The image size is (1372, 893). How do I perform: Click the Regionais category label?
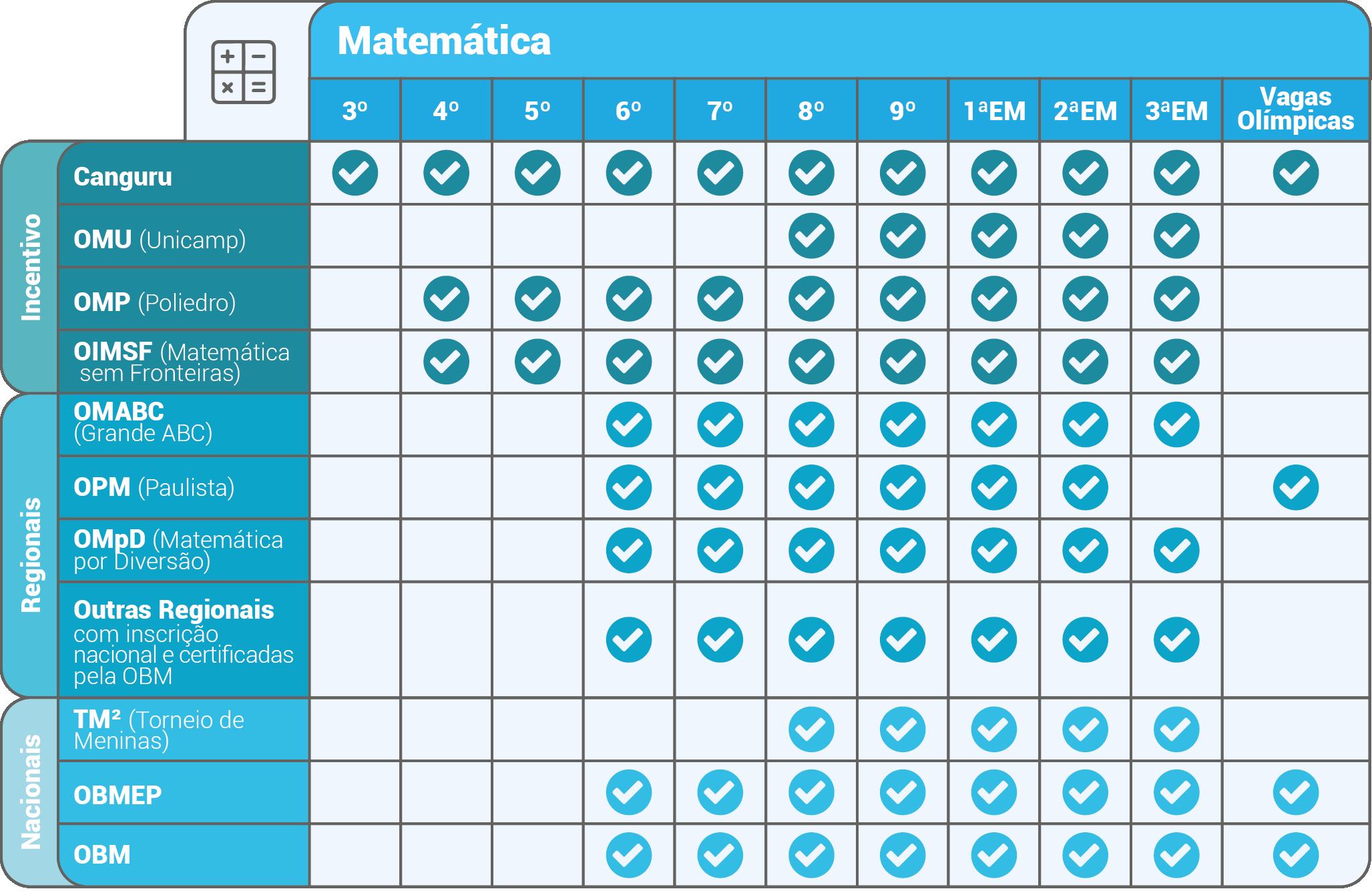(x=31, y=554)
